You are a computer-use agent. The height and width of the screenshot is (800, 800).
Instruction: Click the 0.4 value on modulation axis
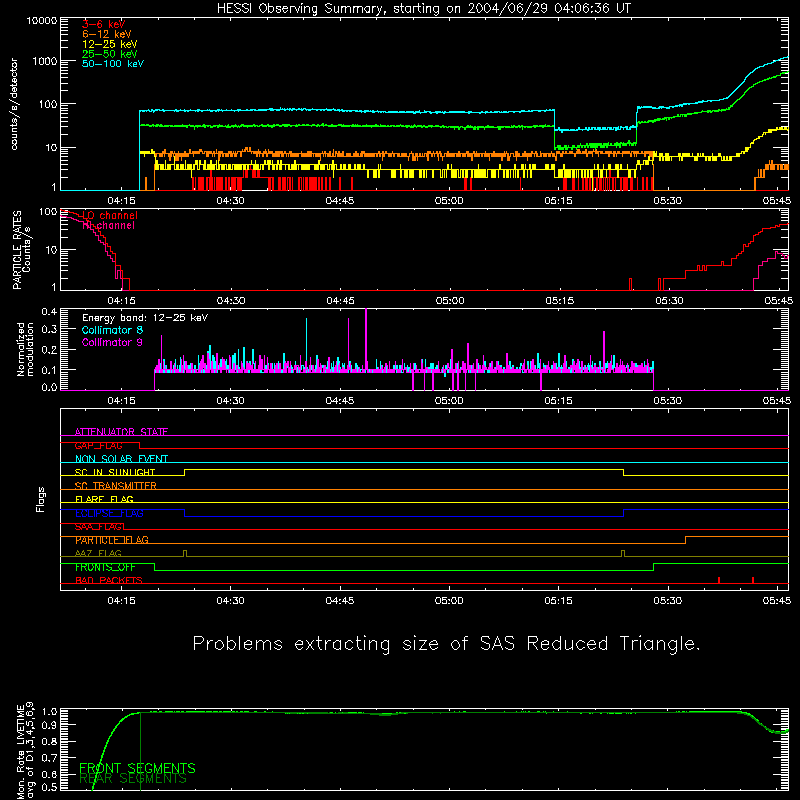click(x=49, y=311)
